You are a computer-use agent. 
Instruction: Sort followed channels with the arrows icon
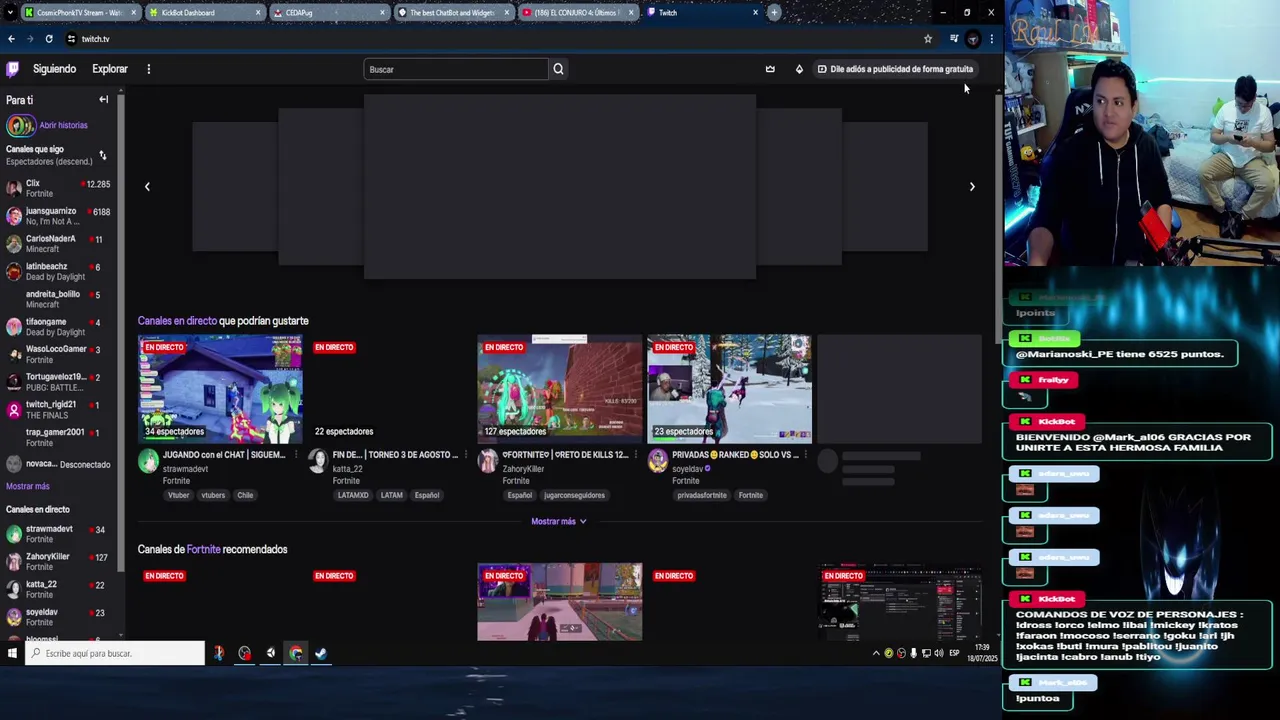click(x=102, y=155)
